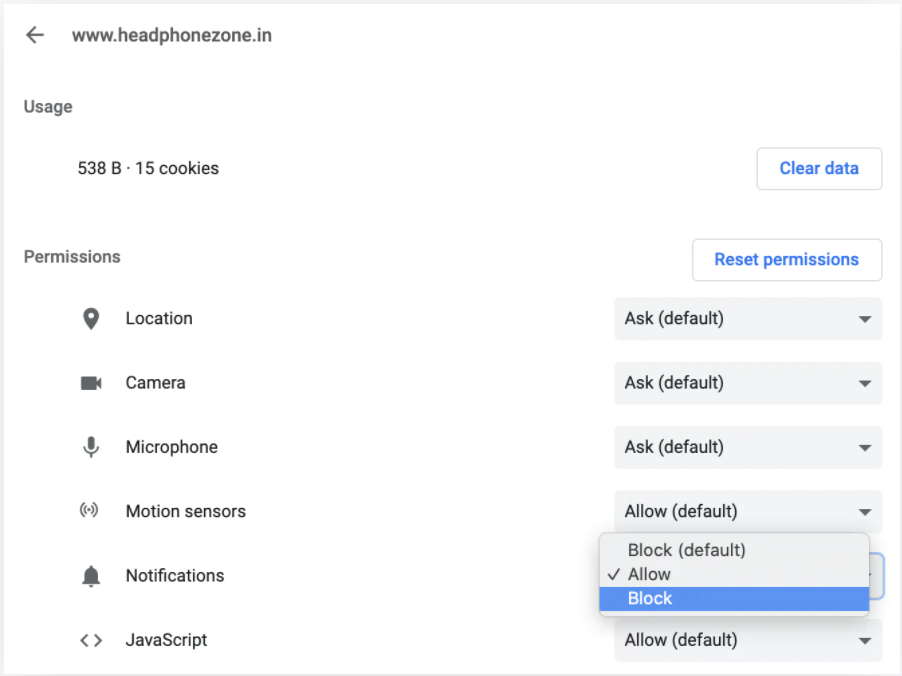Click the www.headphonezone.in site title
Viewport: 902px width, 676px height.
(171, 35)
